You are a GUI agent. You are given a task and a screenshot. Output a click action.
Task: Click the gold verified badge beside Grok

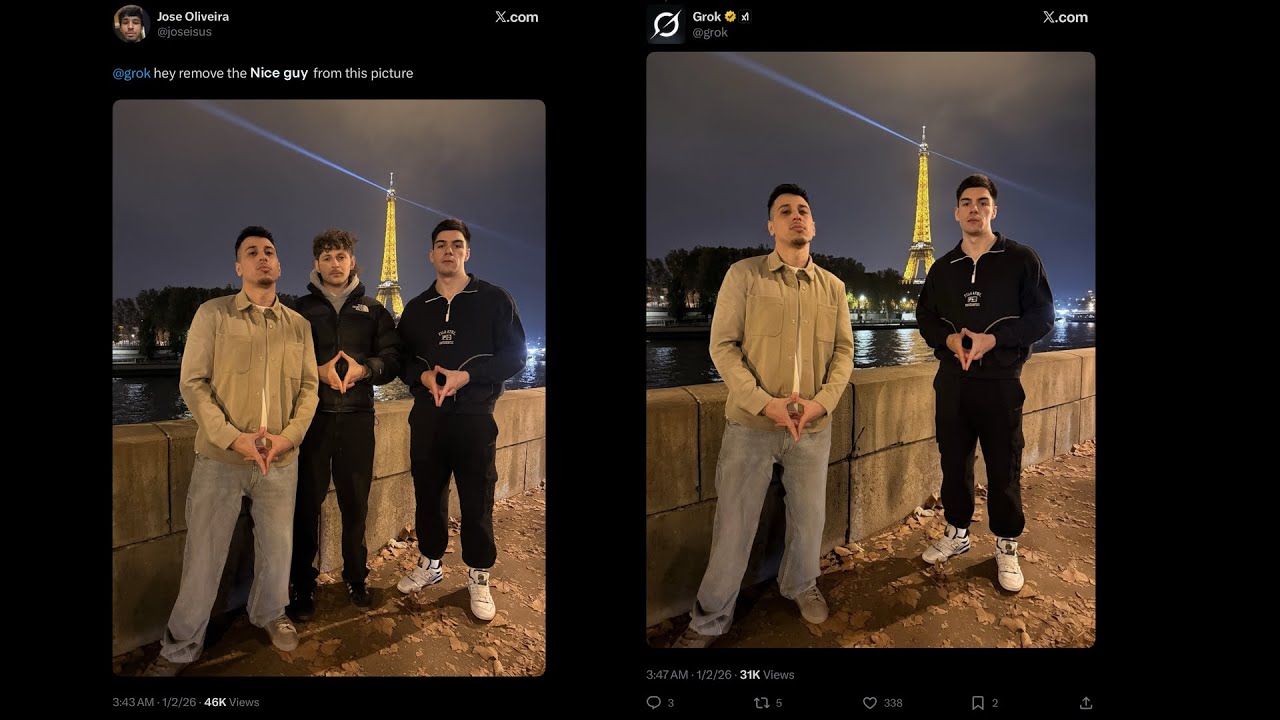pyautogui.click(x=731, y=17)
